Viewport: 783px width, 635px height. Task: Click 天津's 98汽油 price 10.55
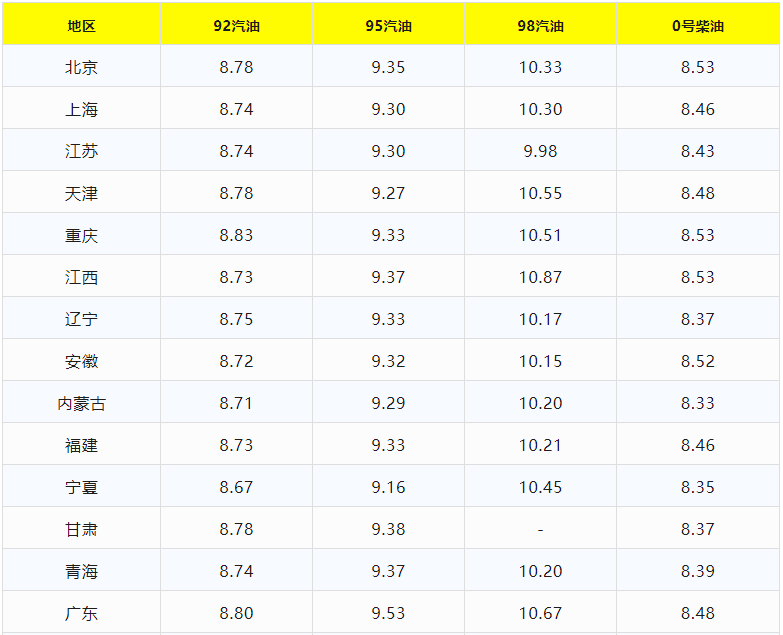540,193
